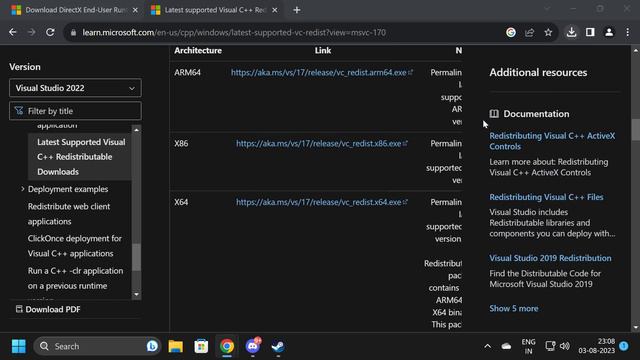The height and width of the screenshot is (360, 640).
Task: Select Latest Supported Visual C++ Redistributable Downloads
Action: coord(81,157)
